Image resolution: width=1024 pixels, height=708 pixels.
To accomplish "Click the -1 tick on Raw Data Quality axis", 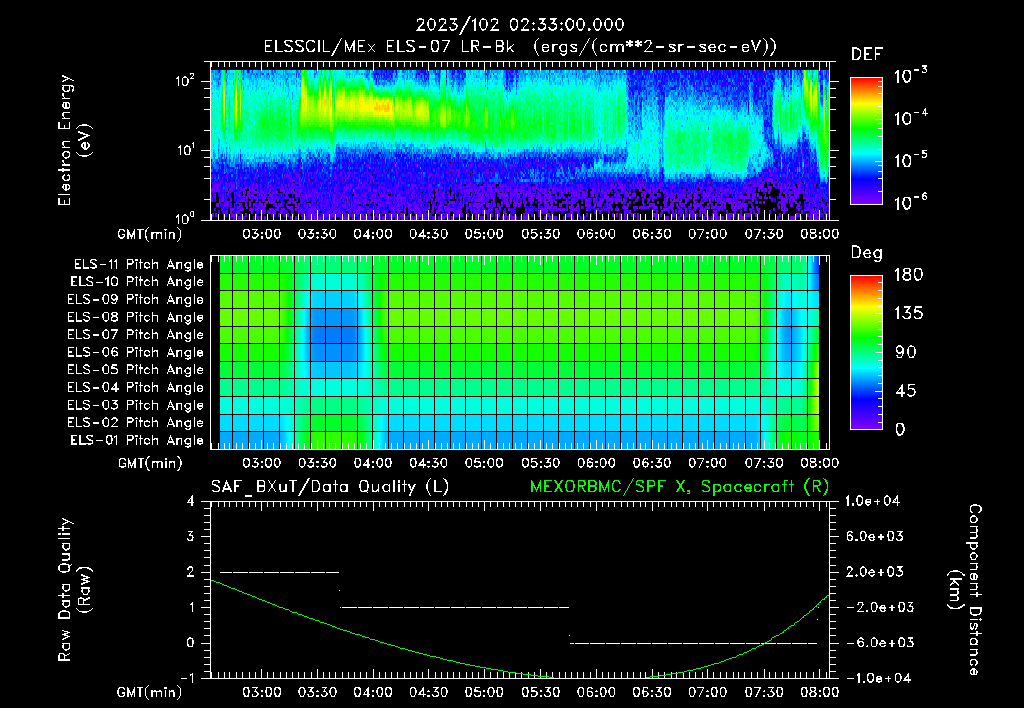I will point(187,677).
